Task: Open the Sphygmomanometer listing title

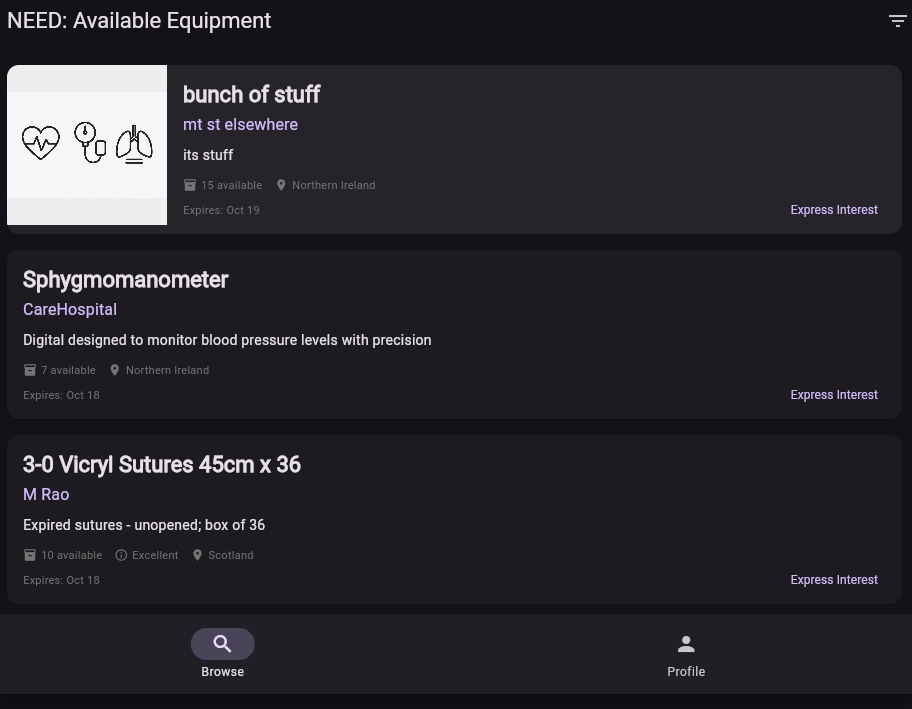Action: pos(126,280)
